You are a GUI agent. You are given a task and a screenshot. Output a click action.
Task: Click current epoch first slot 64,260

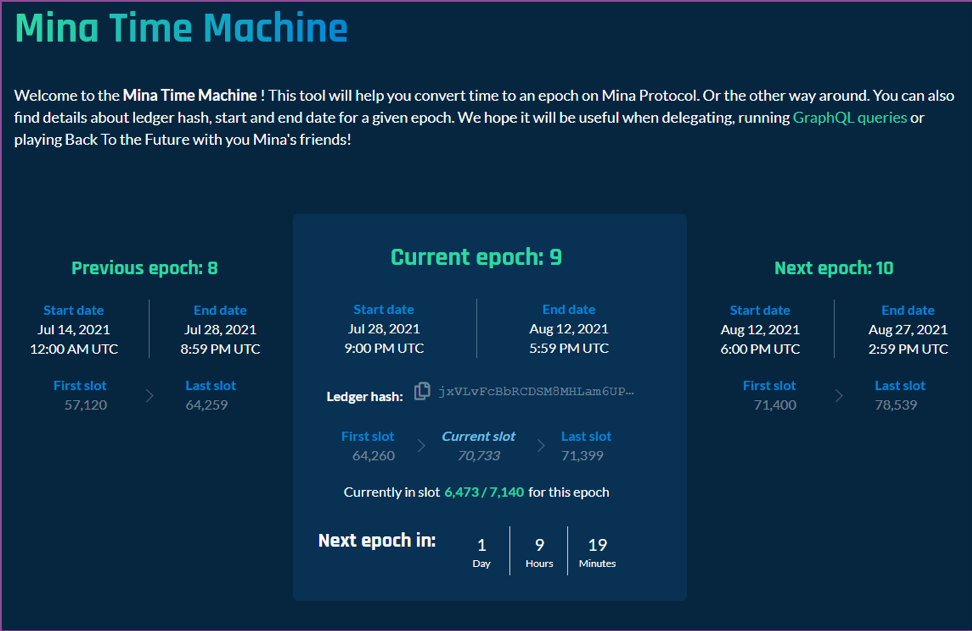[373, 456]
